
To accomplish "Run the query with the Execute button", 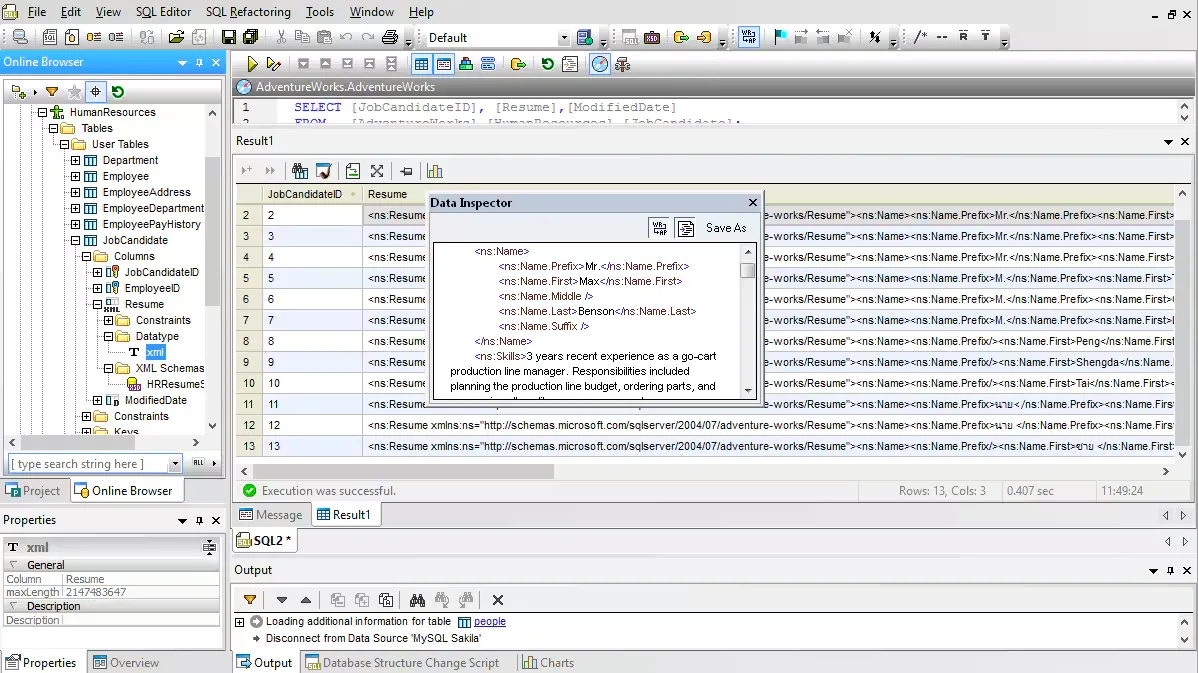I will 253,64.
